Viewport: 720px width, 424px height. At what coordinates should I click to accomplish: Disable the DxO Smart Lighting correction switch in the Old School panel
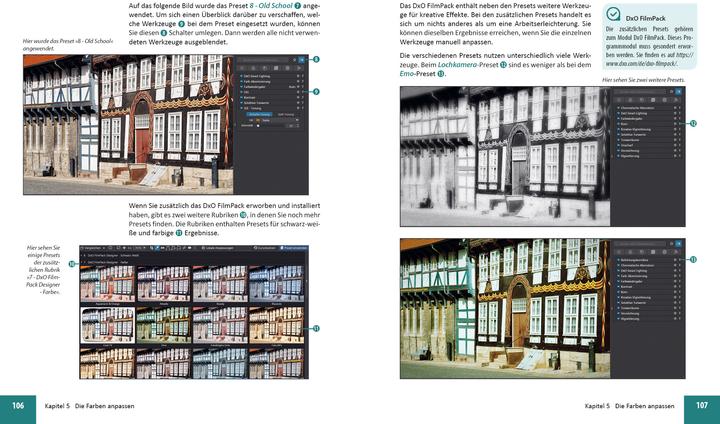[298, 76]
